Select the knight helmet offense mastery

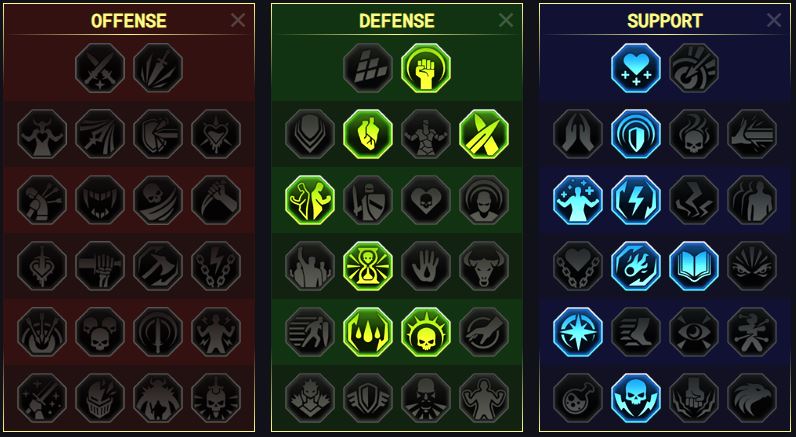pos(100,398)
